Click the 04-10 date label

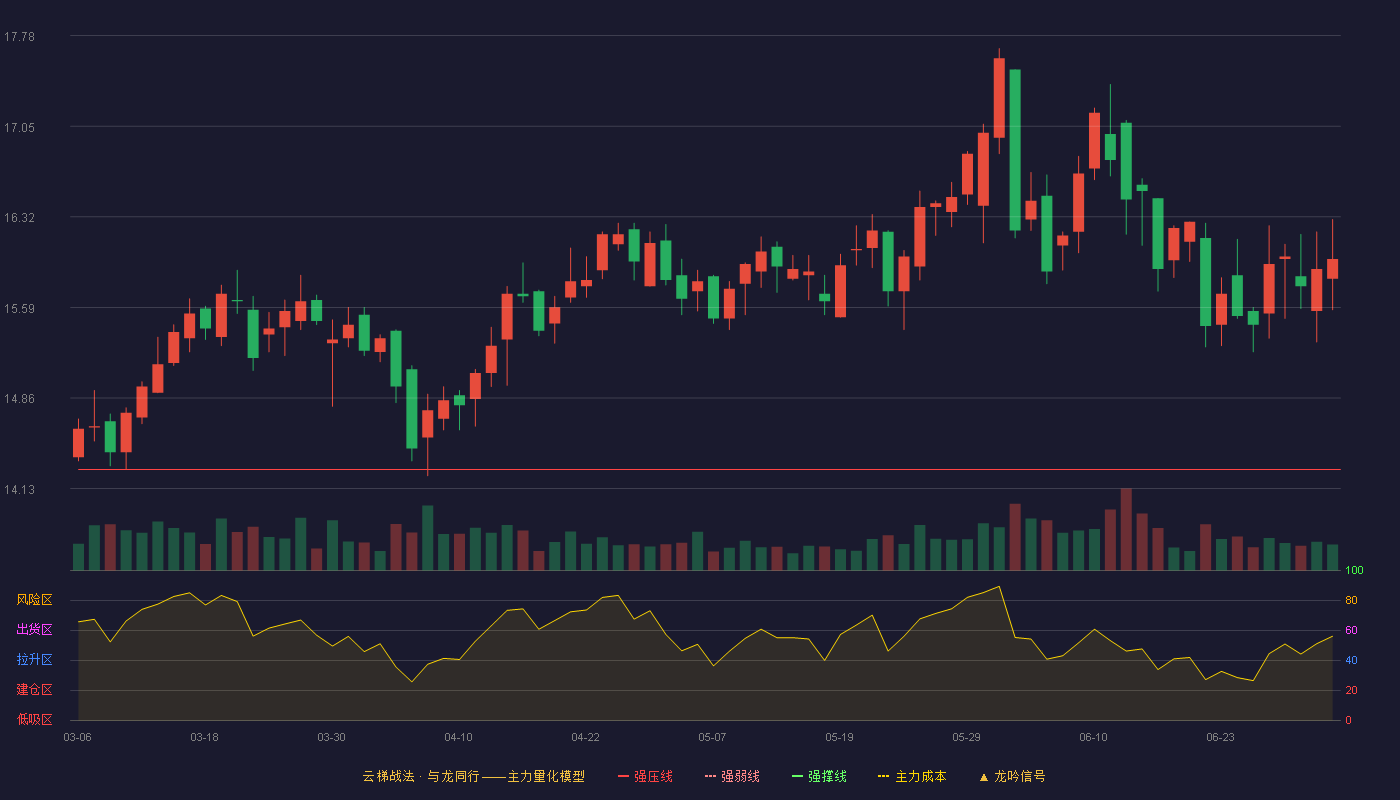click(458, 737)
